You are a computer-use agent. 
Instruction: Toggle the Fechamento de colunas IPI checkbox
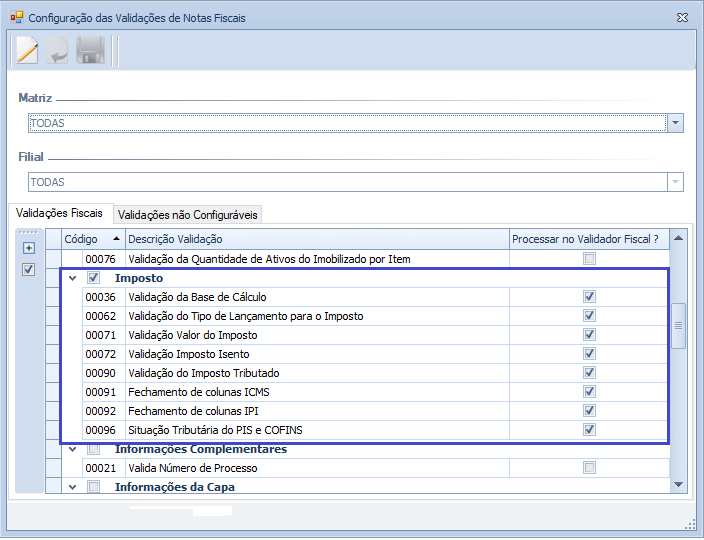[589, 411]
